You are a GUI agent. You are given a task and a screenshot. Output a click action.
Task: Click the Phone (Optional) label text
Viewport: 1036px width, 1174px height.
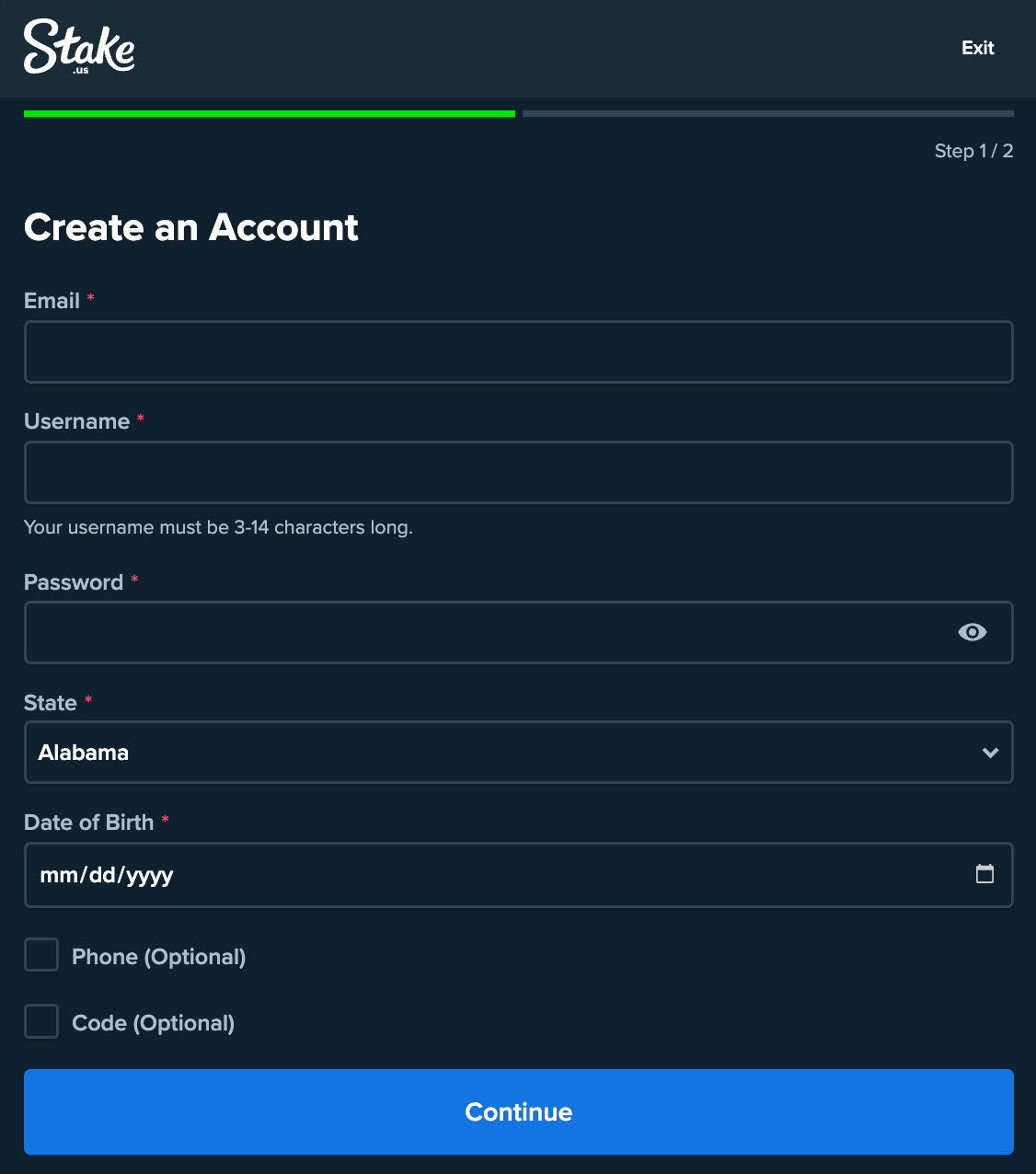click(158, 957)
